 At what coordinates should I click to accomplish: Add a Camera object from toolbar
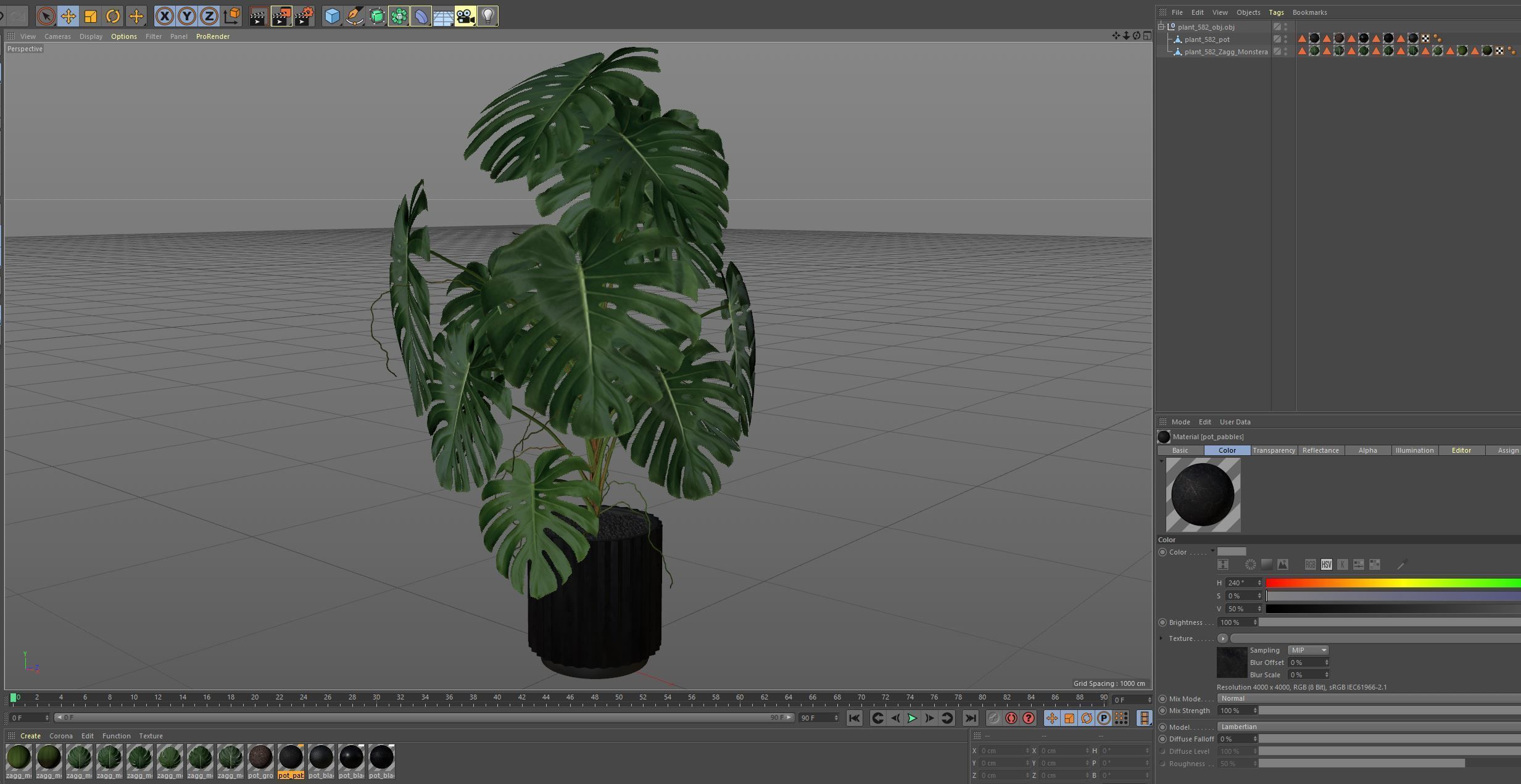[x=465, y=16]
